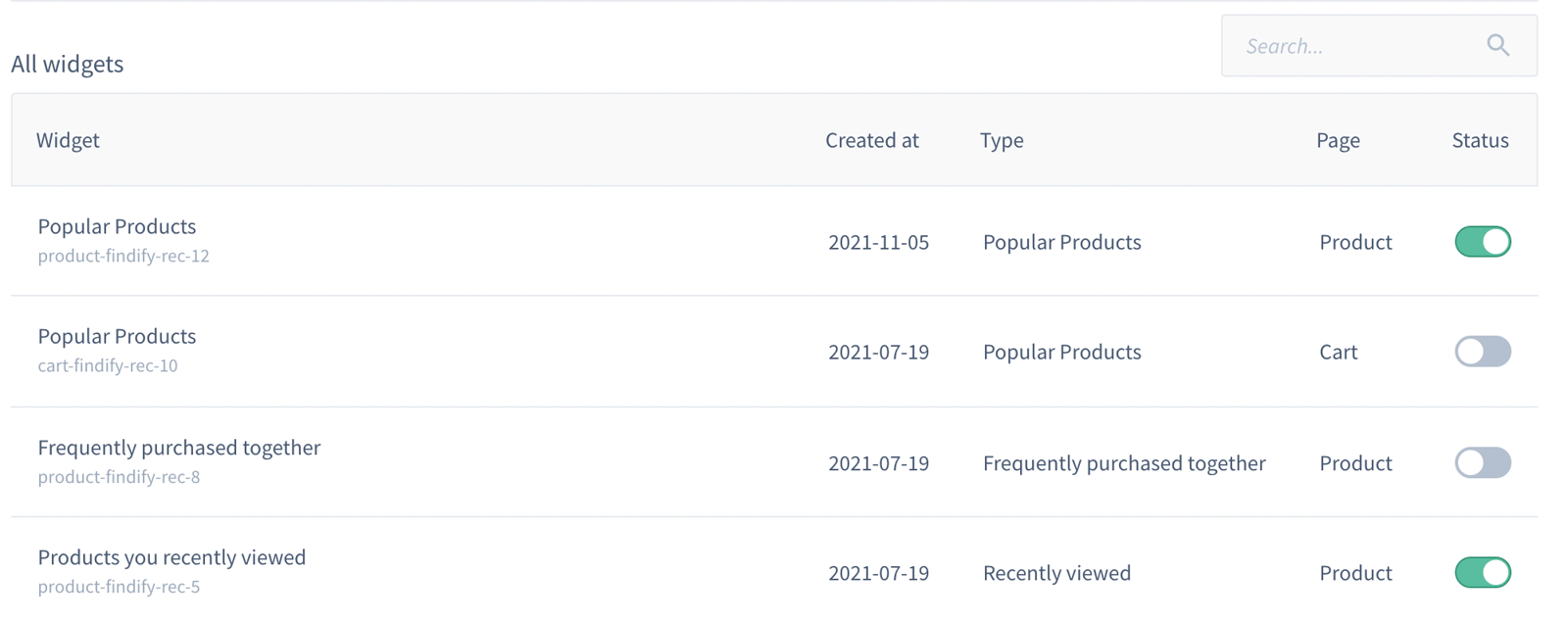Open Frequently purchased together widget name

tap(178, 448)
